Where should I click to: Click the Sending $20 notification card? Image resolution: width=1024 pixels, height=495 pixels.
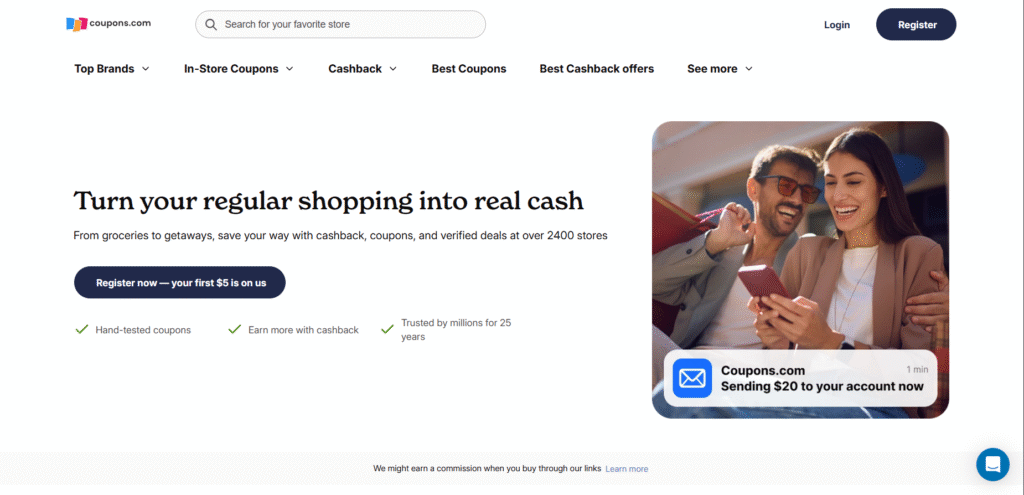tap(801, 378)
